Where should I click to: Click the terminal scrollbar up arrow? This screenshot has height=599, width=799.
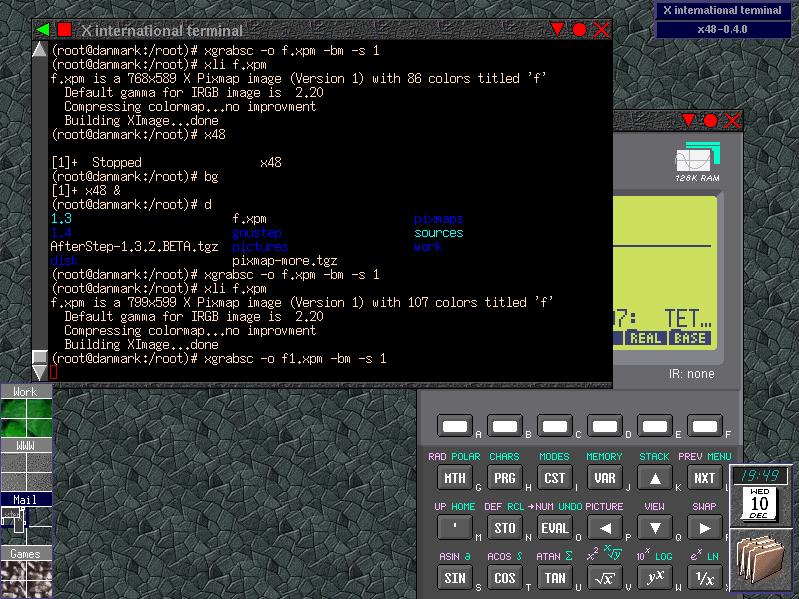(x=39, y=49)
